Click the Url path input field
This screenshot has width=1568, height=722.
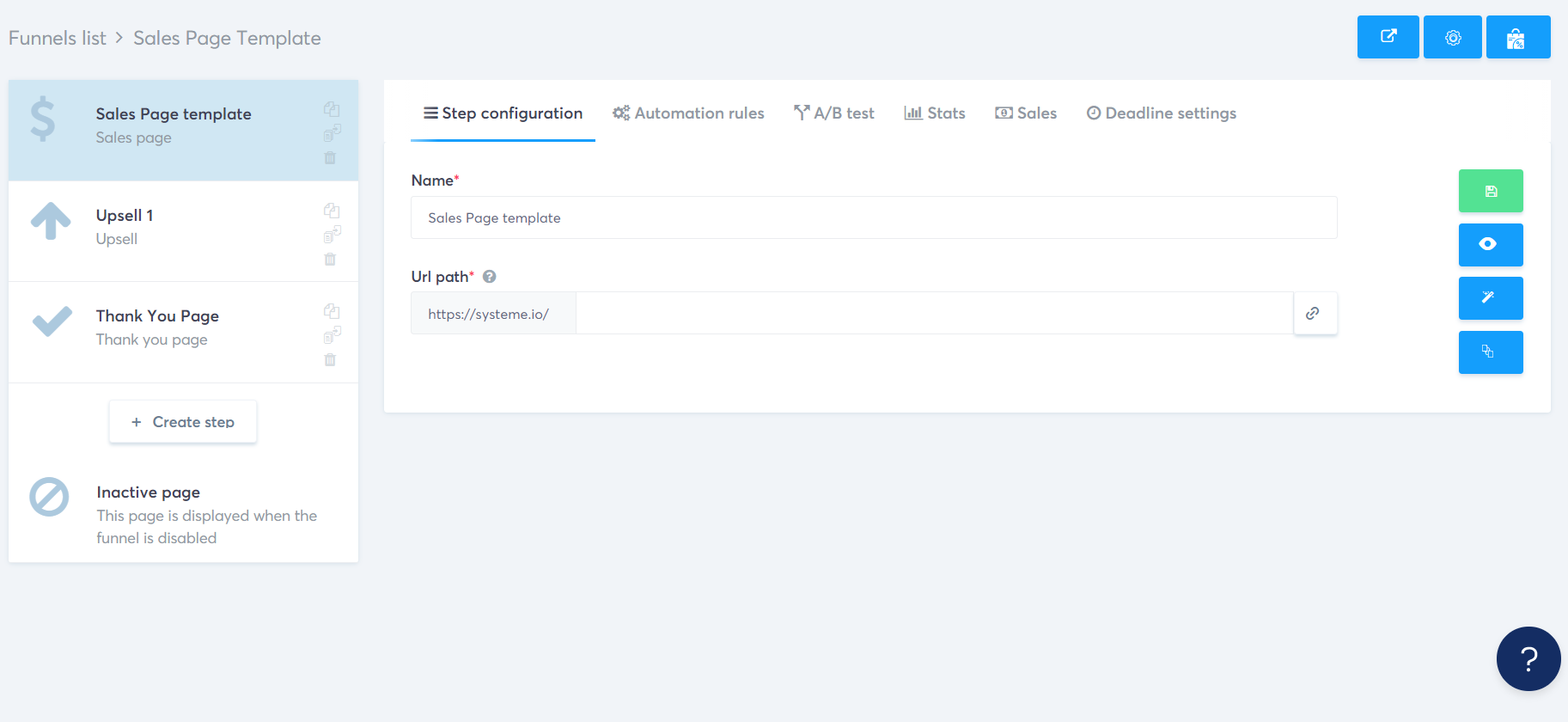[x=935, y=313]
